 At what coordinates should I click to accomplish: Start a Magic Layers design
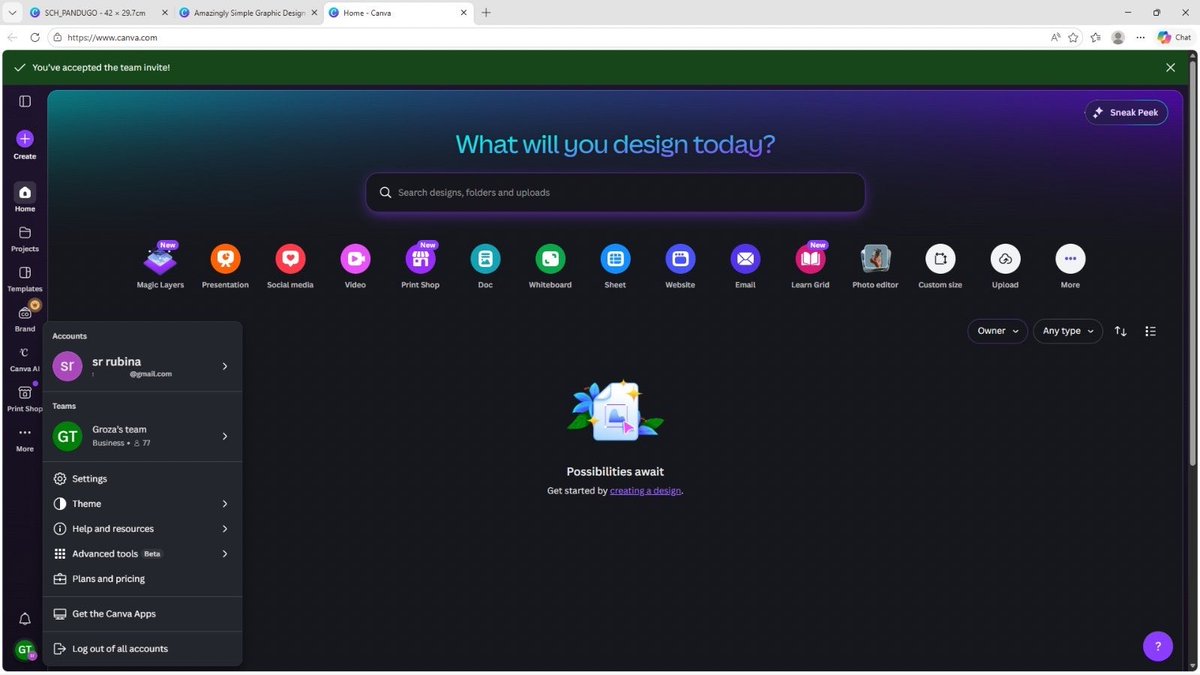point(160,266)
